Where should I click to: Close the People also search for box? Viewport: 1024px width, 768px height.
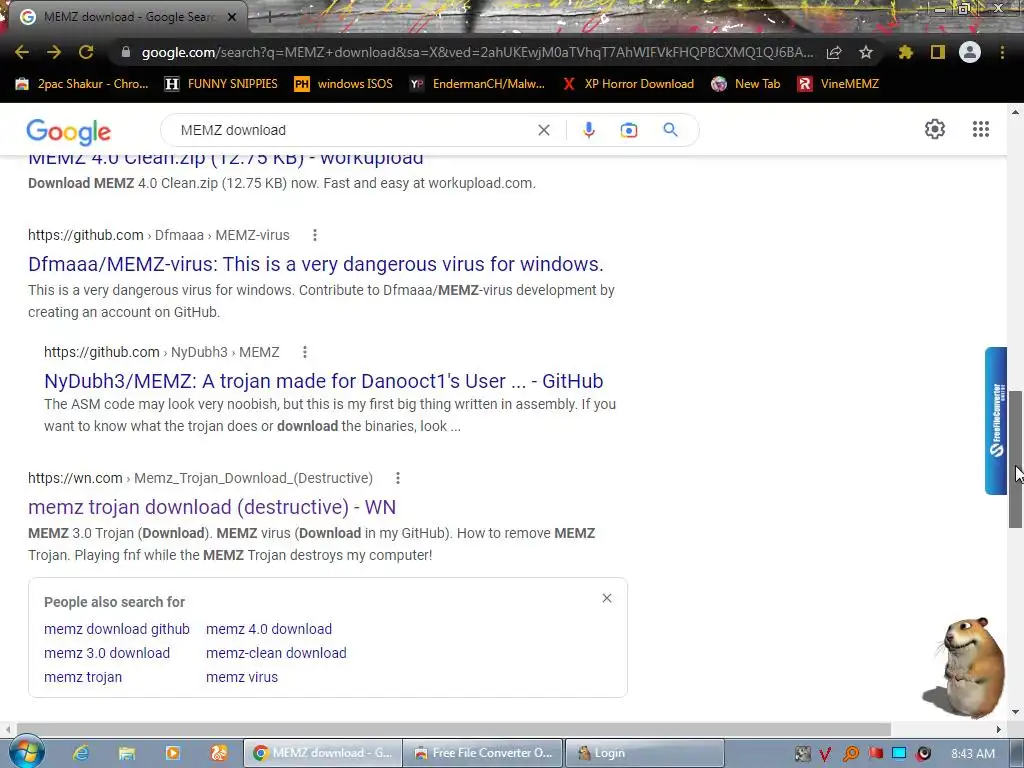click(x=607, y=598)
